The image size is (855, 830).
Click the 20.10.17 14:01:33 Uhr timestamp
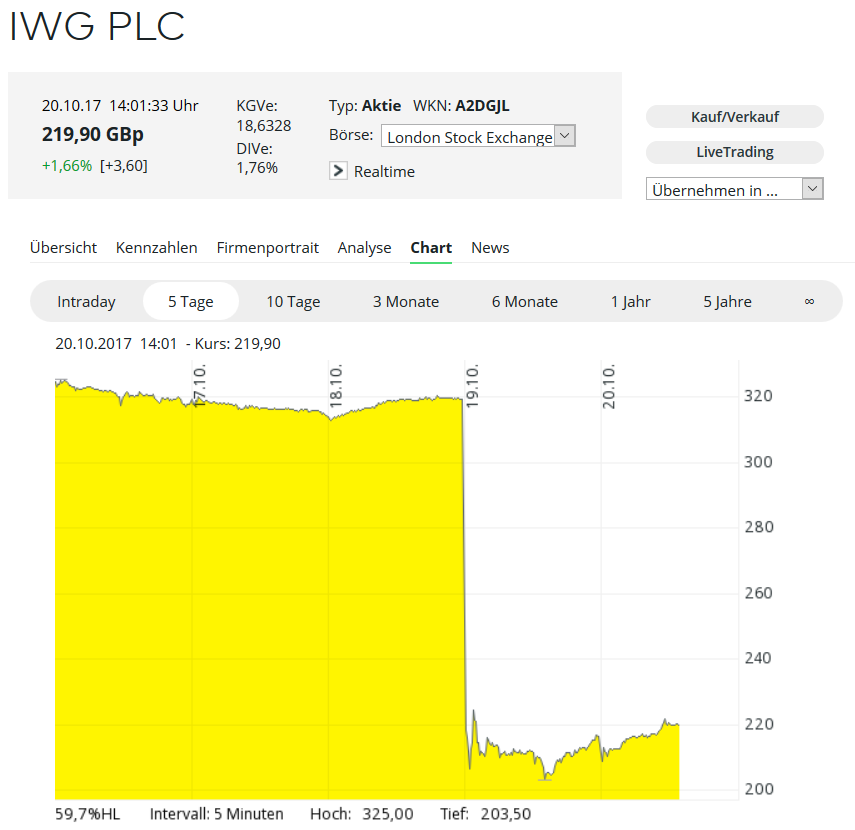120,106
